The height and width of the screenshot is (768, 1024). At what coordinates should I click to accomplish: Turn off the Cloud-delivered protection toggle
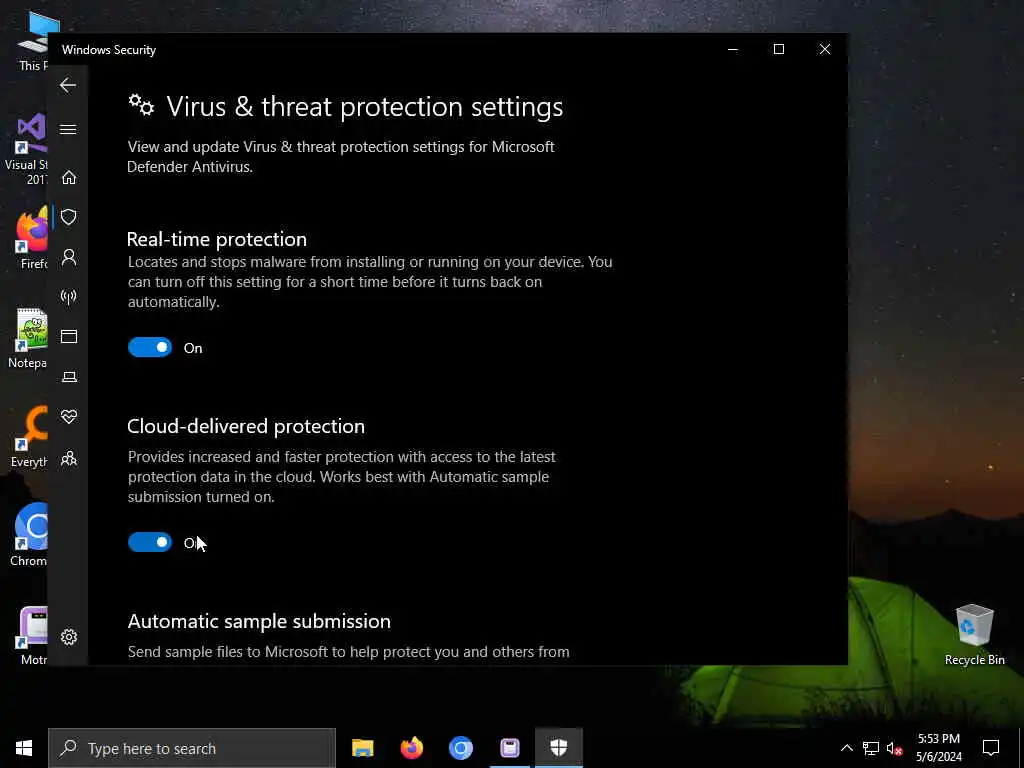150,542
